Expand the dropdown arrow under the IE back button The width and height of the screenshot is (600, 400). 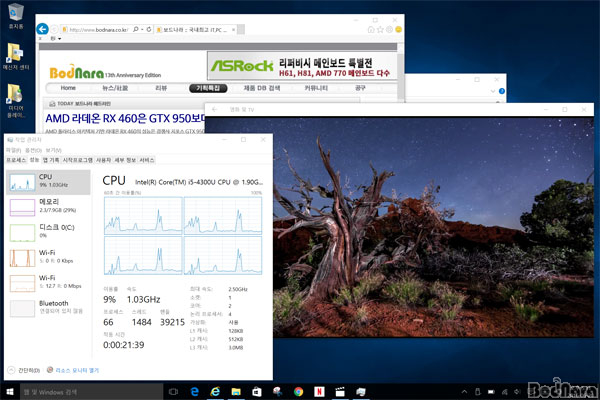tap(59, 39)
